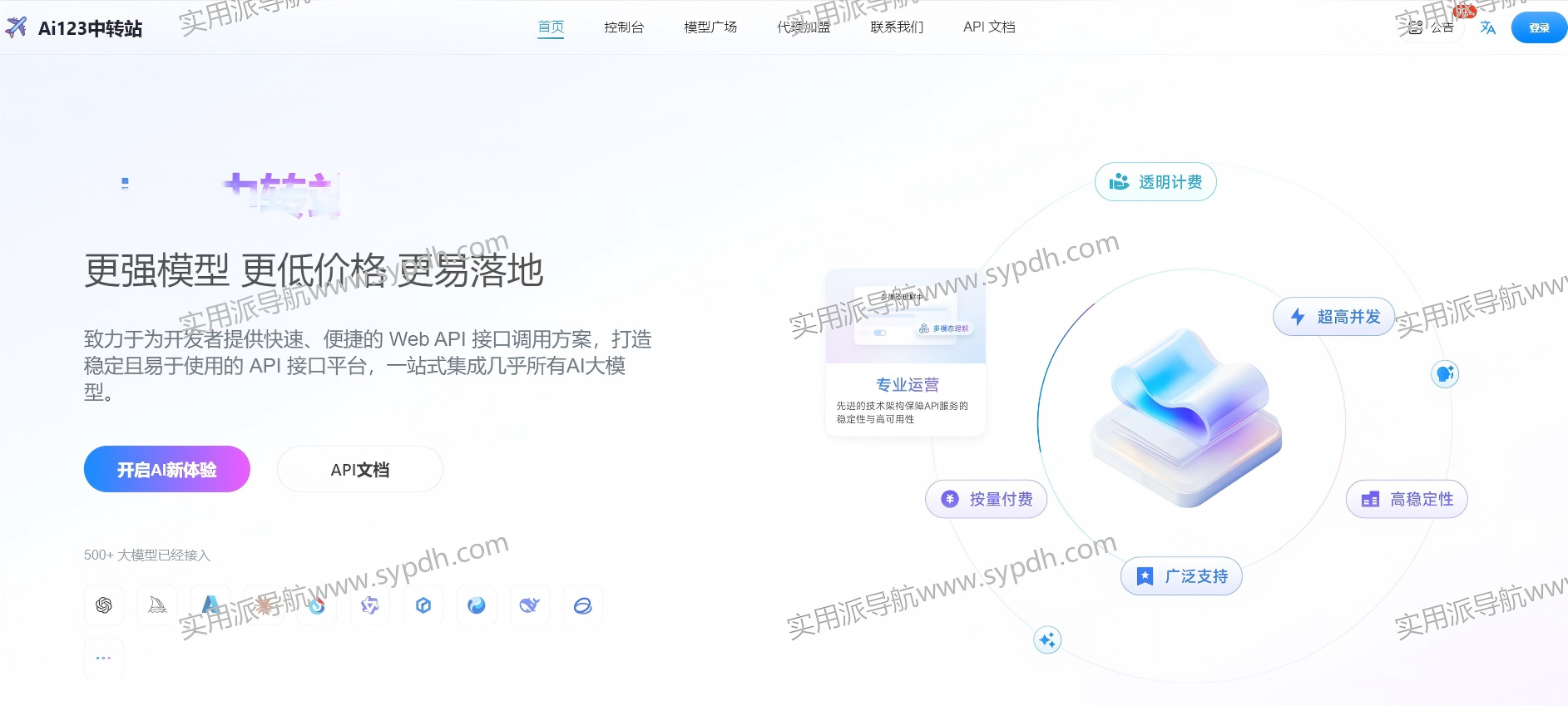Click the Qwen purple star icon

coord(370,605)
